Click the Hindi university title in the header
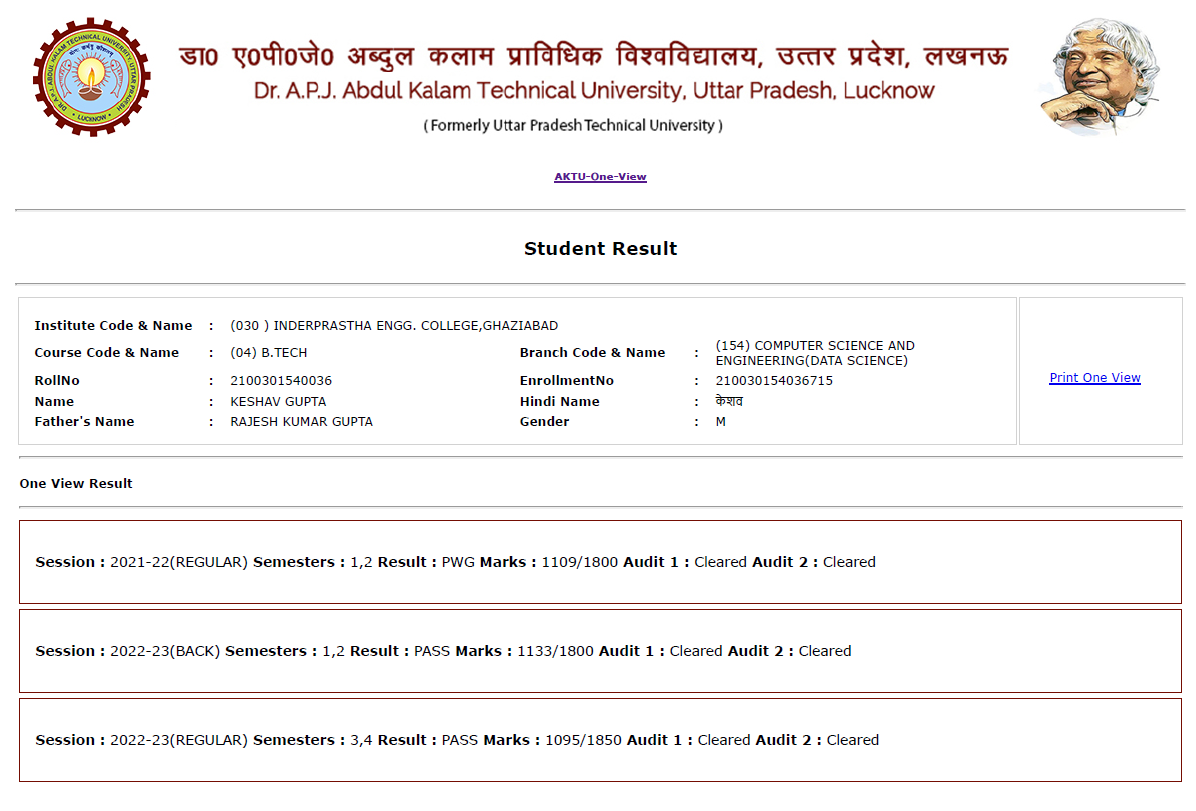The width and height of the screenshot is (1196, 811). tap(594, 56)
